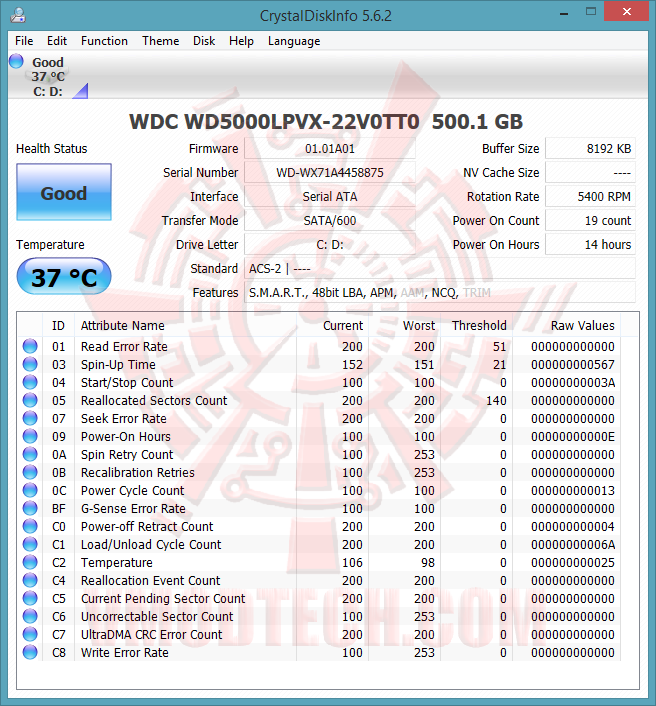The image size is (656, 706).
Task: Click the blue triangle disk selection marker
Action: tap(82, 92)
